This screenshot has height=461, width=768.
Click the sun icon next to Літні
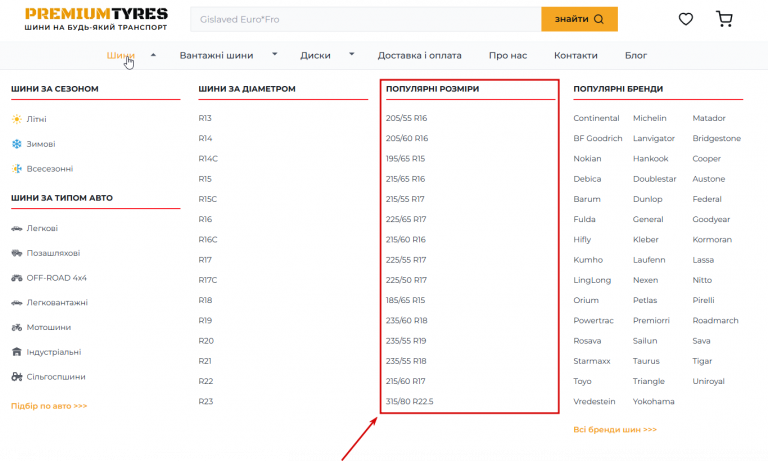[17, 119]
